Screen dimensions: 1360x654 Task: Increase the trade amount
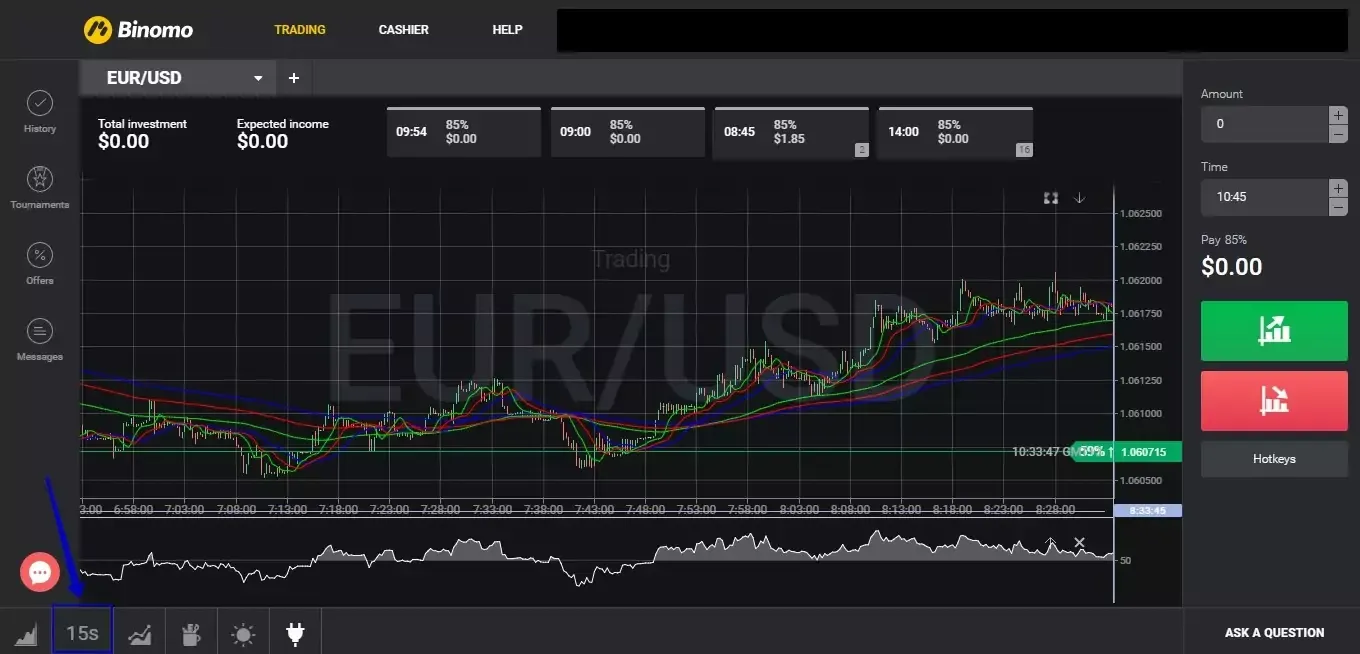coord(1338,115)
